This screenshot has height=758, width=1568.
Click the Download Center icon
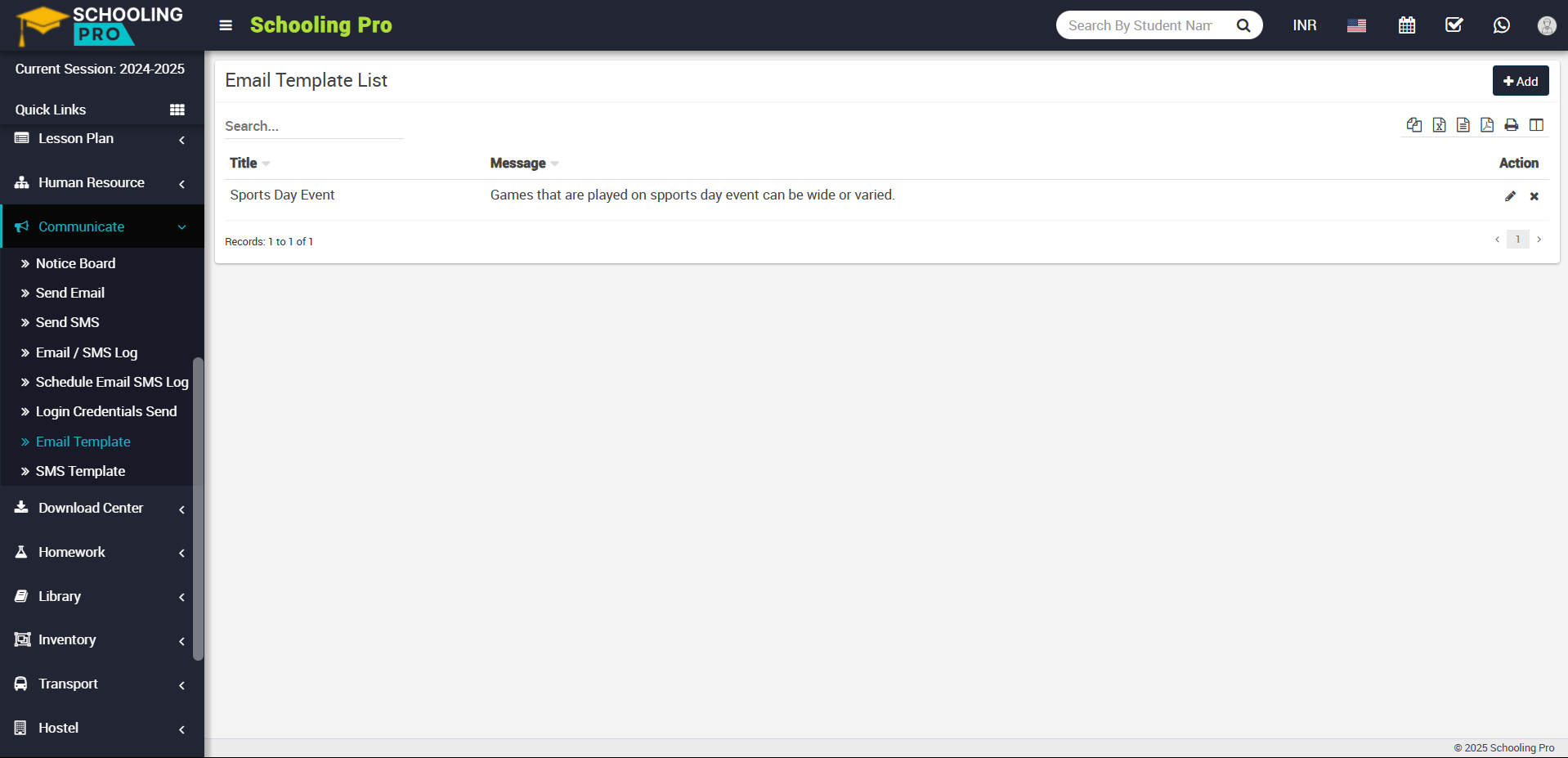22,508
